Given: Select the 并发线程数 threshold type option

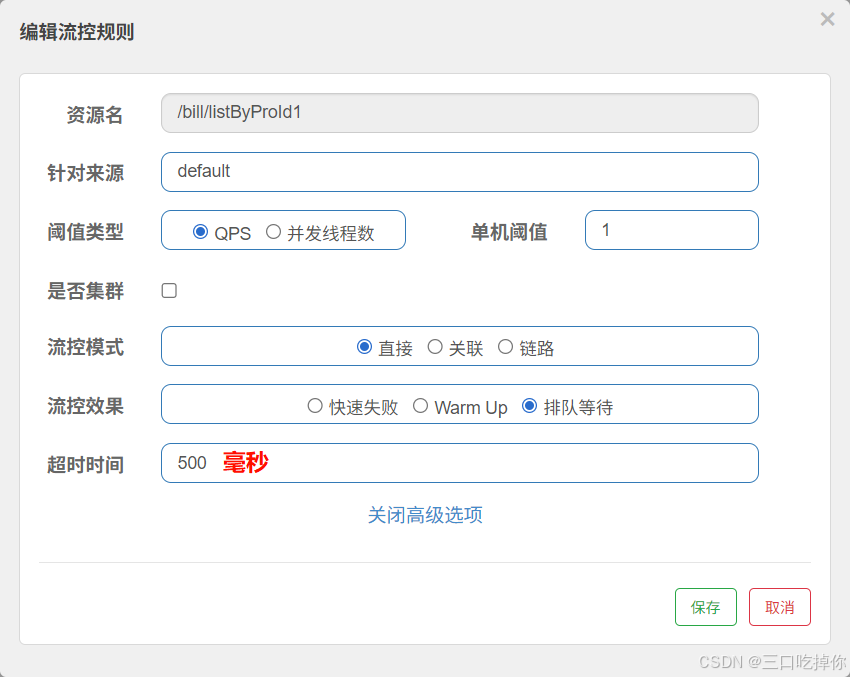Looking at the screenshot, I should click(273, 232).
